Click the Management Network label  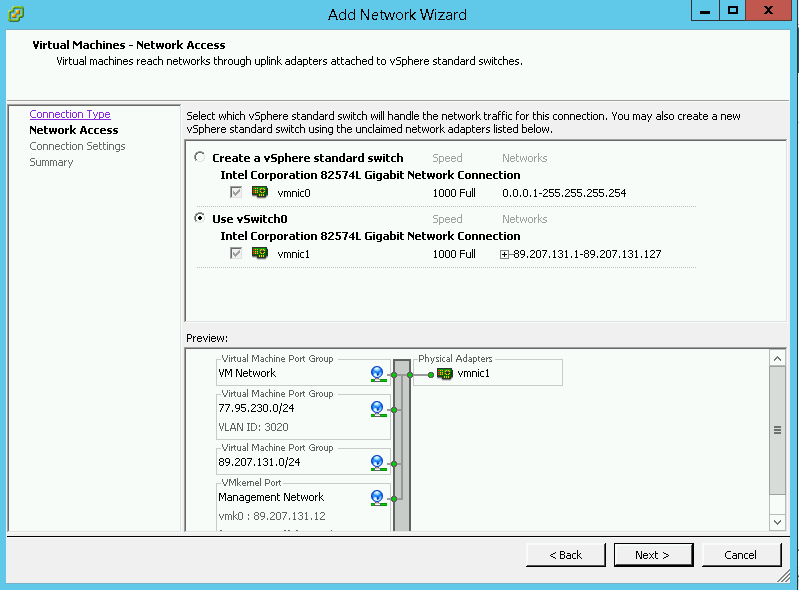271,497
